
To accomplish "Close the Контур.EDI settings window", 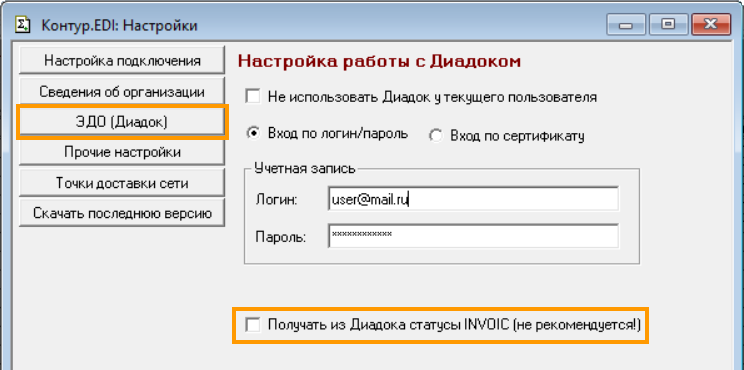I will [710, 24].
